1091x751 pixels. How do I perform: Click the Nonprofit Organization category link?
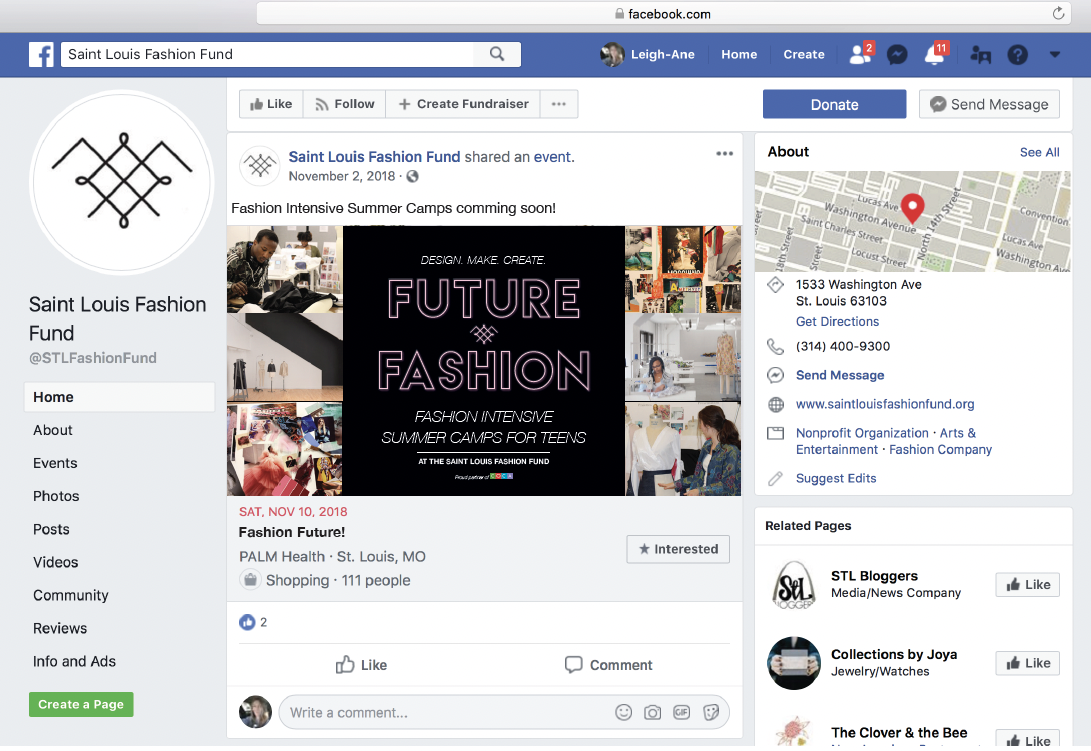pyautogui.click(x=862, y=433)
